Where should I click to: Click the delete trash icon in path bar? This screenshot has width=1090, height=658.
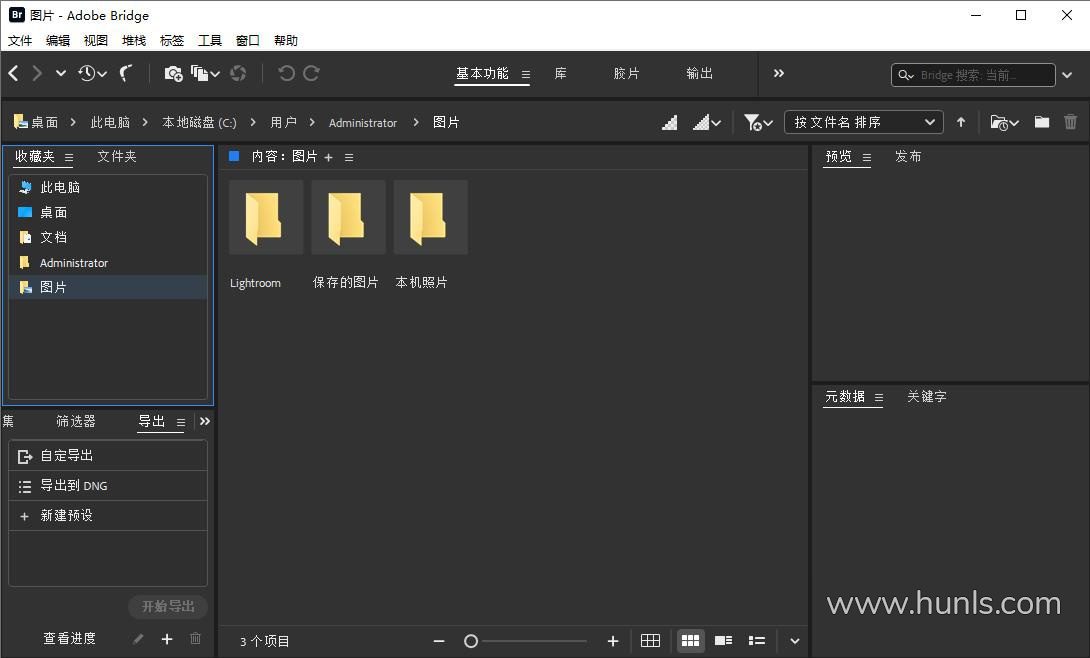pos(1071,122)
